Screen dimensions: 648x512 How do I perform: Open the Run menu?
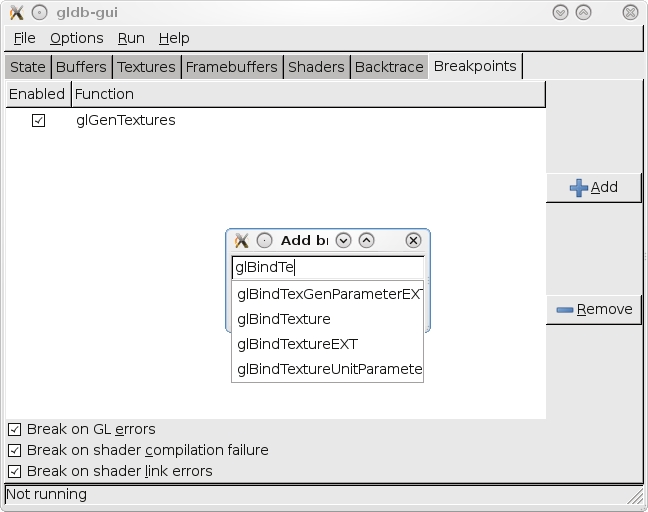131,38
